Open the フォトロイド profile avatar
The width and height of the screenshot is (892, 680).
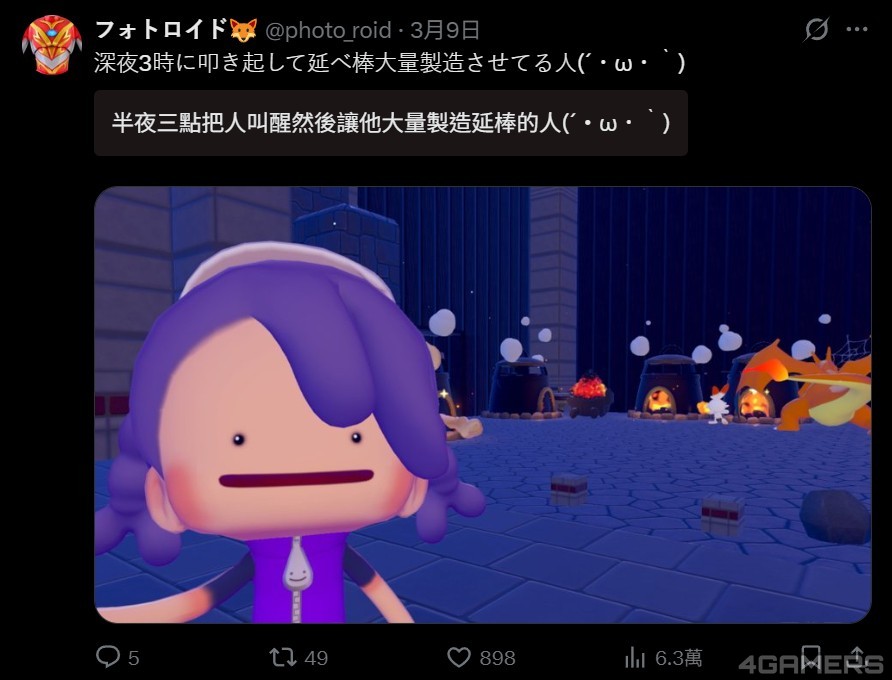(52, 44)
